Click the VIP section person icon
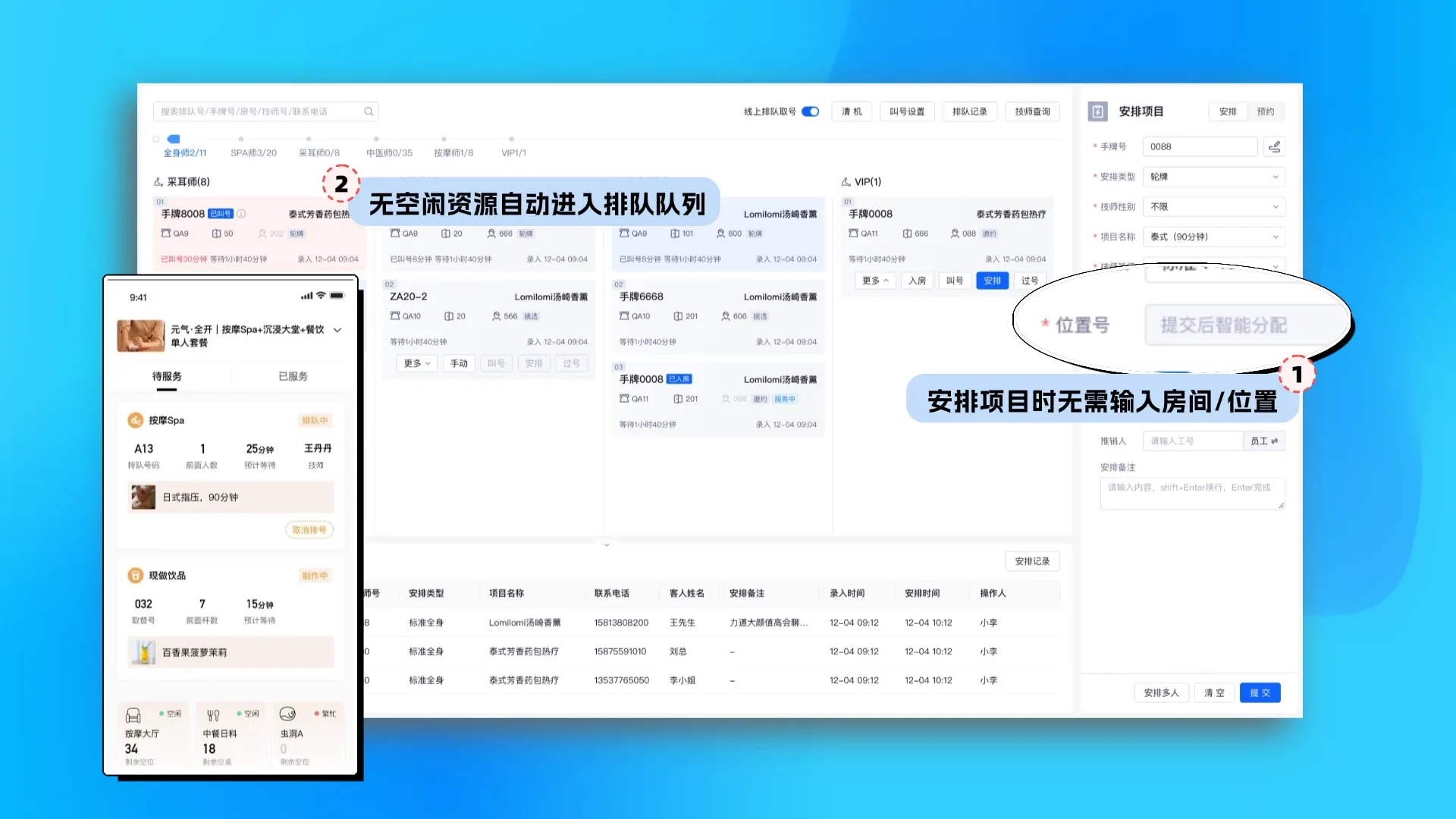Viewport: 1456px width, 819px height. (846, 181)
